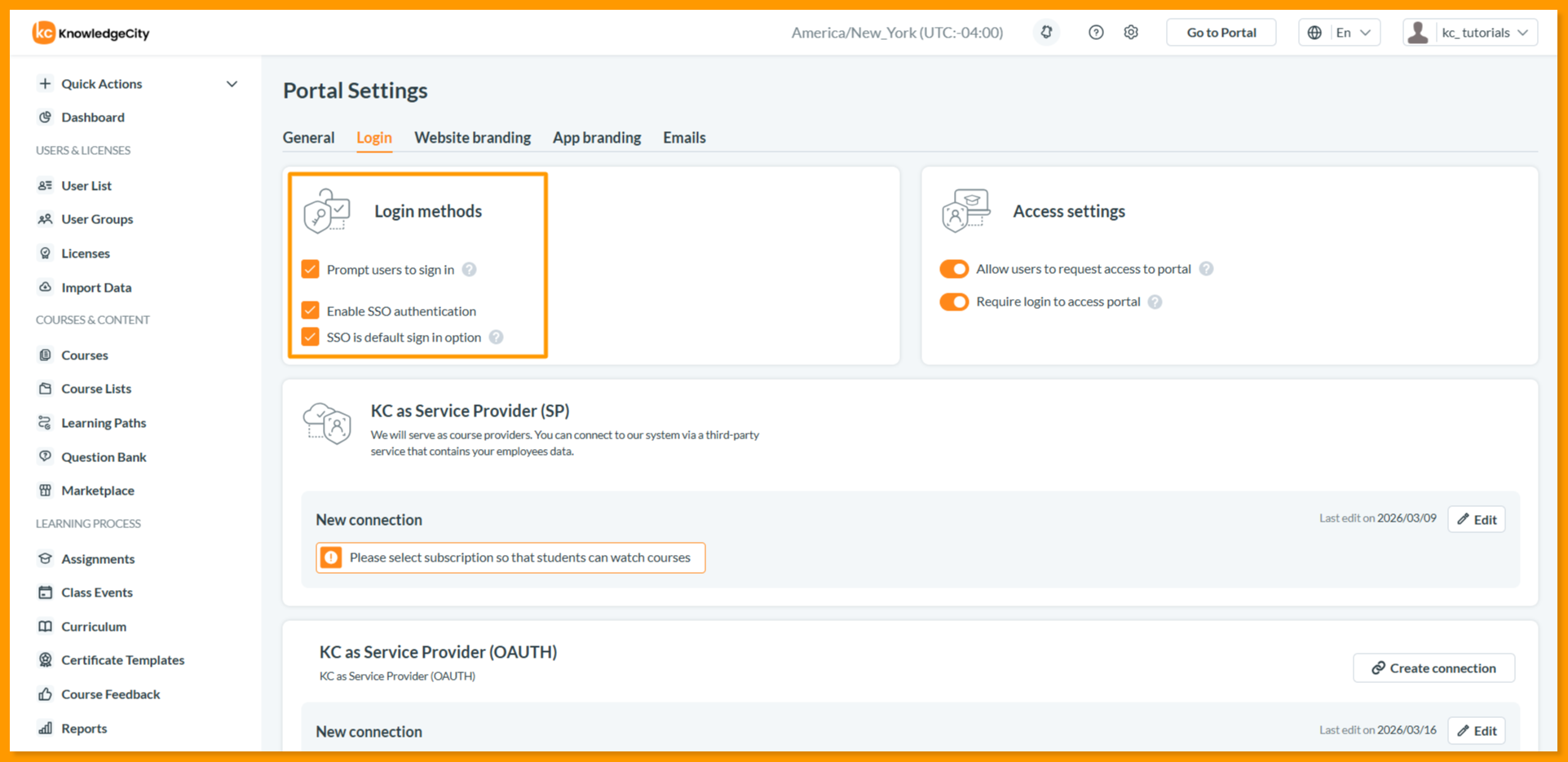Click the User Groups sidebar icon

(46, 219)
